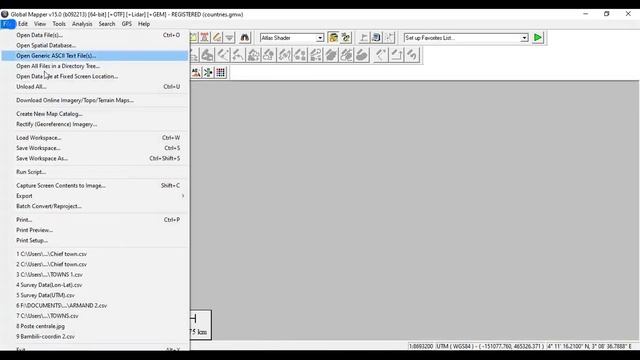Image resolution: width=640 pixels, height=360 pixels.
Task: Select Open Generic ASCII Text File(s)...
Action: click(x=95, y=56)
